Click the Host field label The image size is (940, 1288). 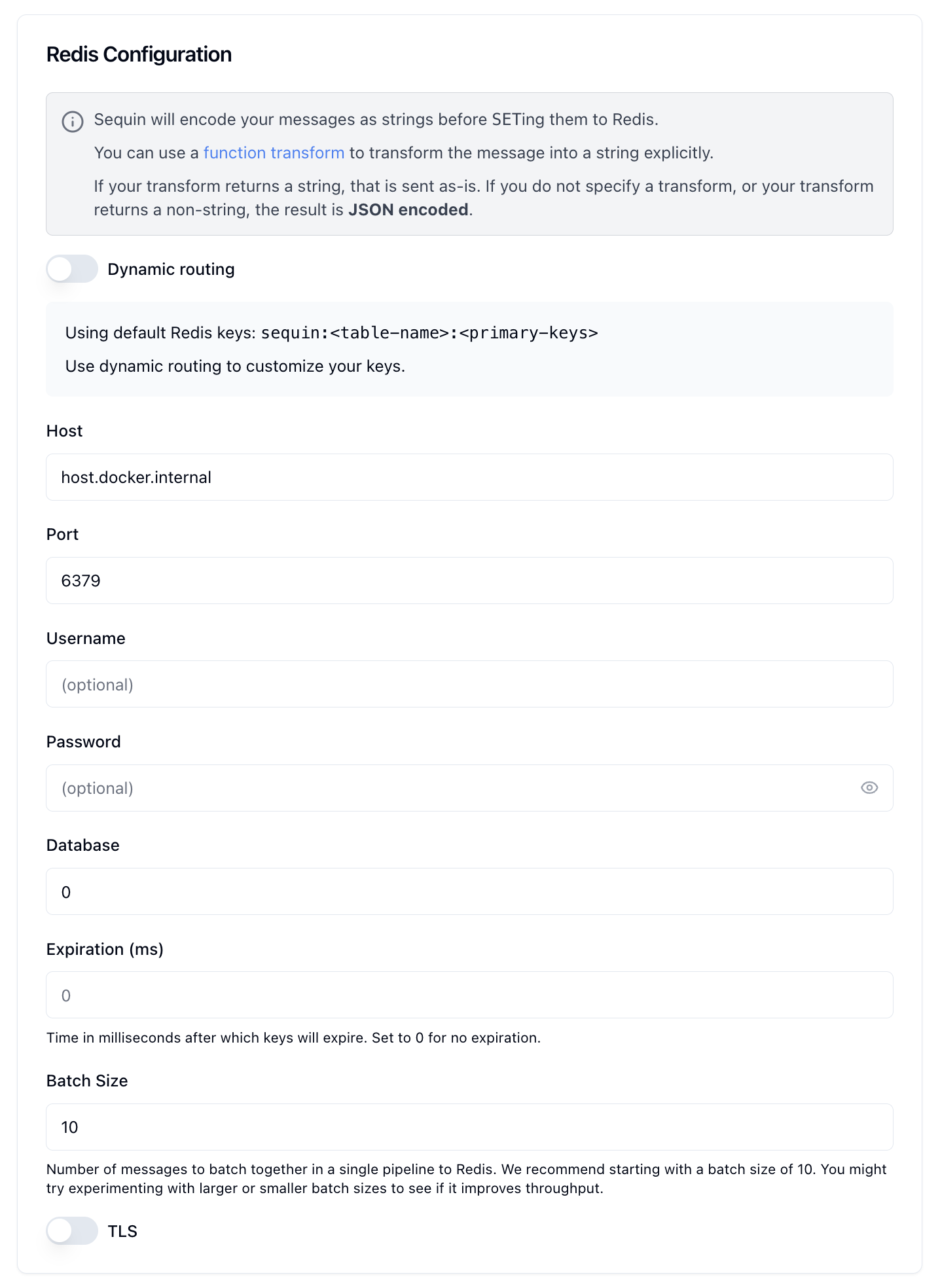click(63, 431)
